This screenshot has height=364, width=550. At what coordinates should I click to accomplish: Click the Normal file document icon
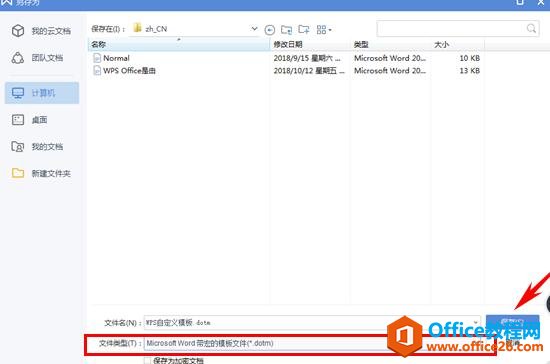tap(97, 58)
